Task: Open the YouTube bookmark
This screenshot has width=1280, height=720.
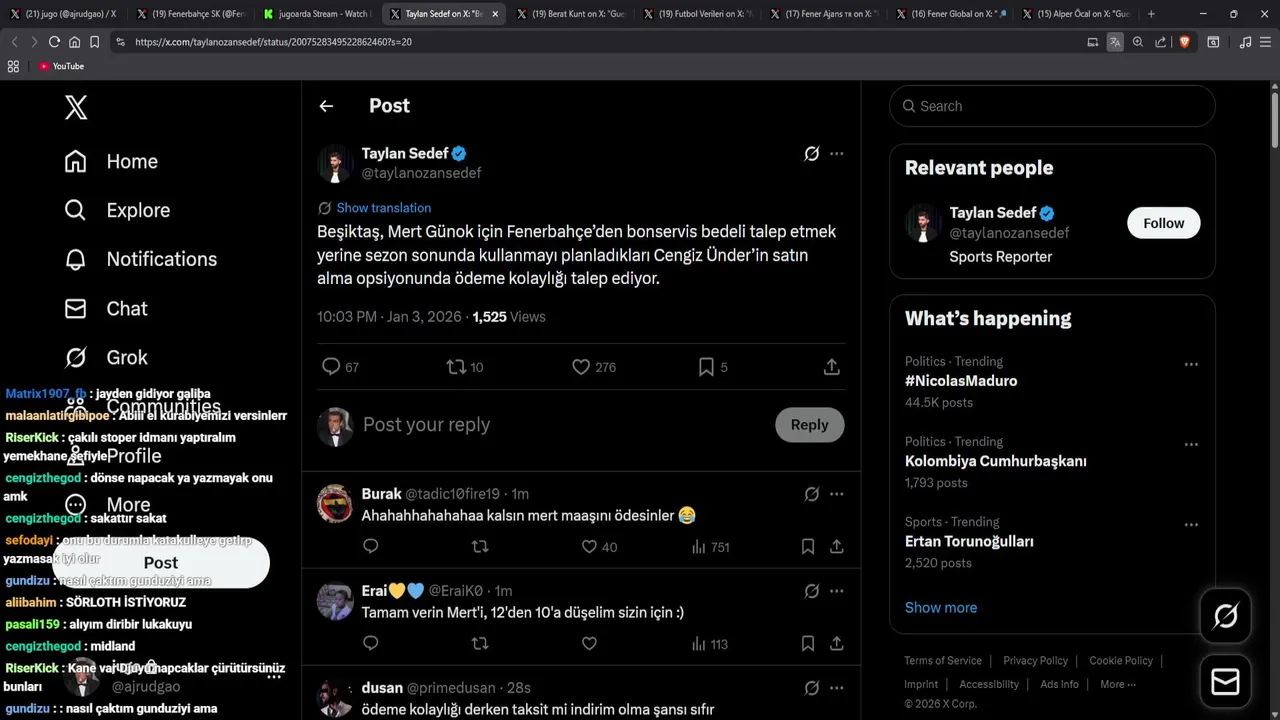Action: coord(61,66)
